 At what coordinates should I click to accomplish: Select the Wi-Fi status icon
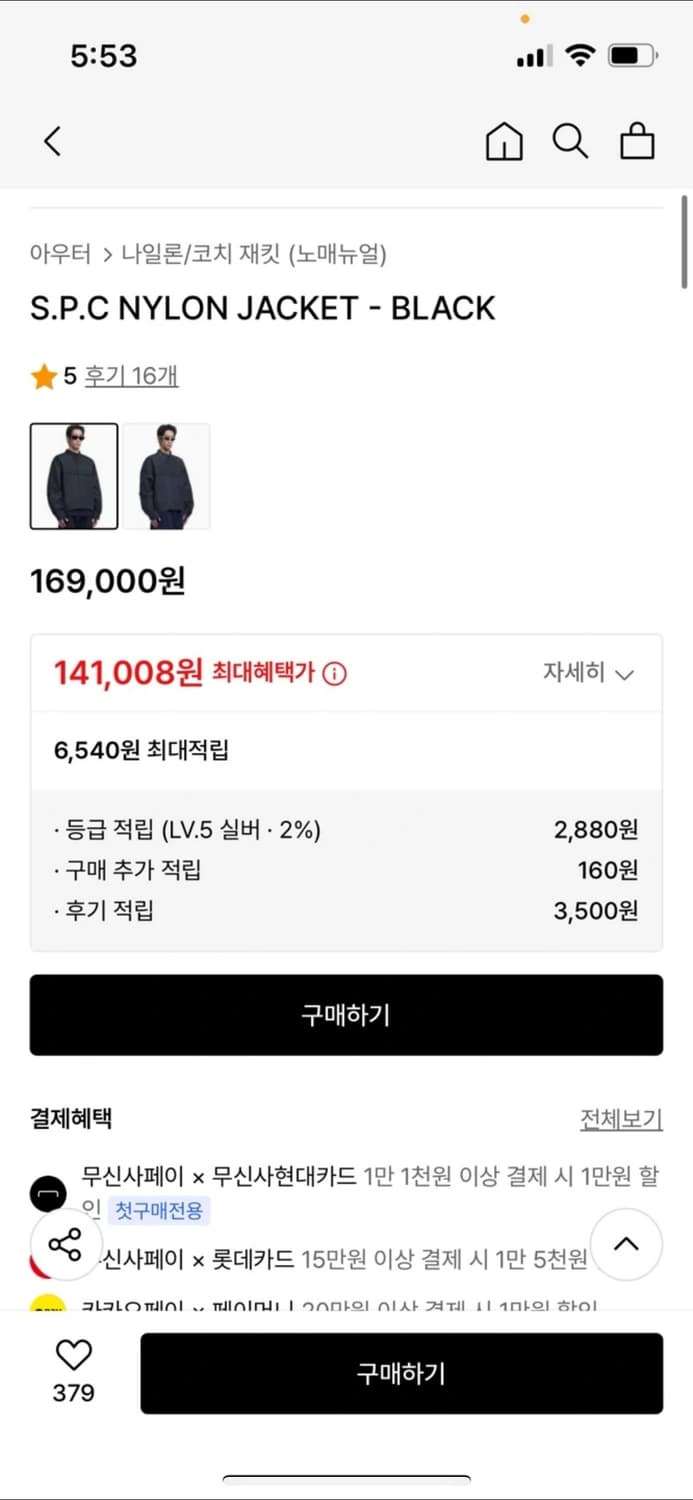point(578,55)
